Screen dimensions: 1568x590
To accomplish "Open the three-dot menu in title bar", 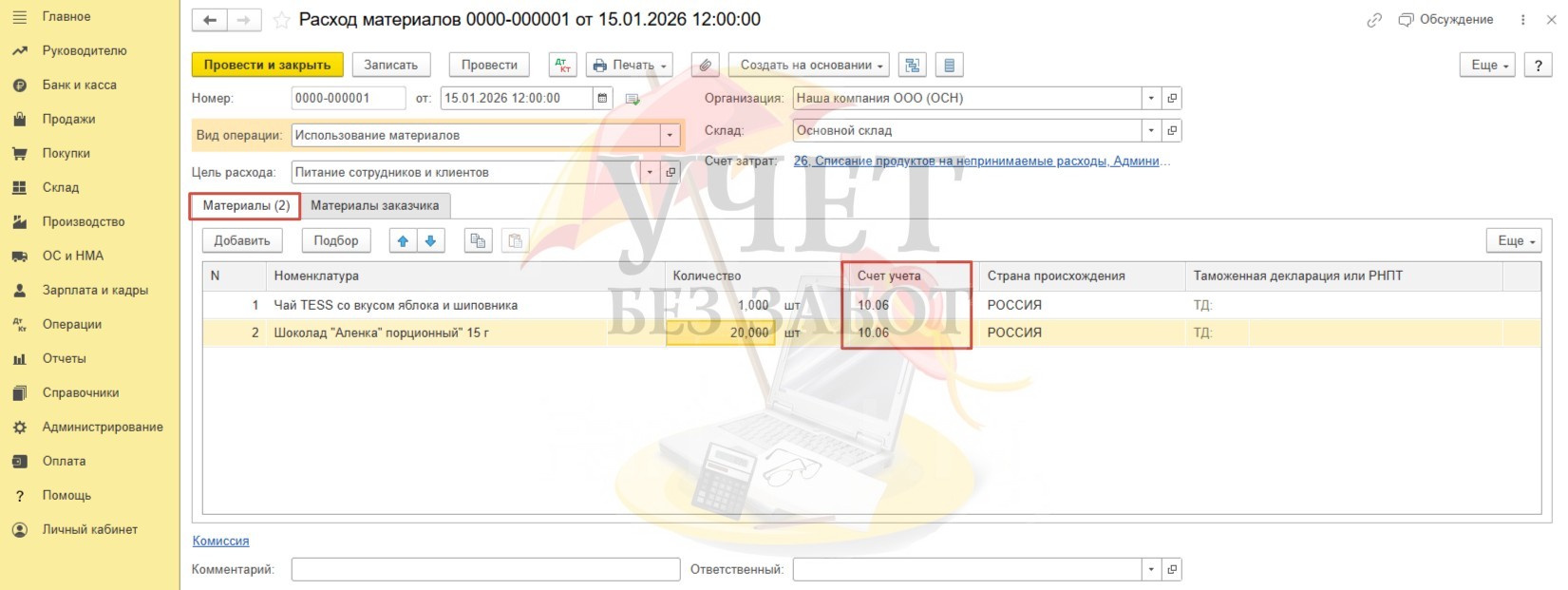I will point(1523,20).
